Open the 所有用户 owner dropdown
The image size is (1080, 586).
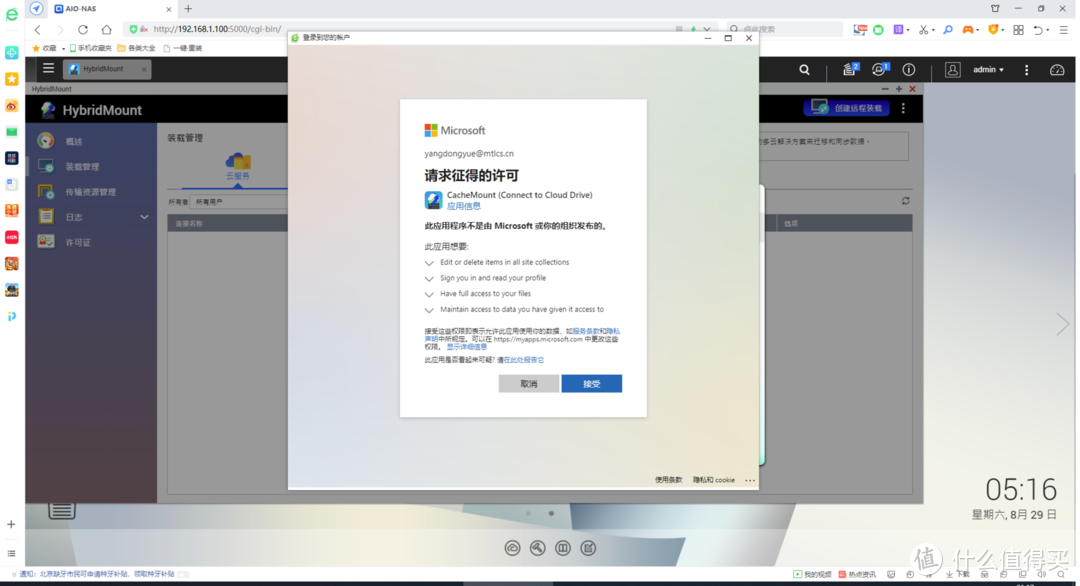click(238, 202)
